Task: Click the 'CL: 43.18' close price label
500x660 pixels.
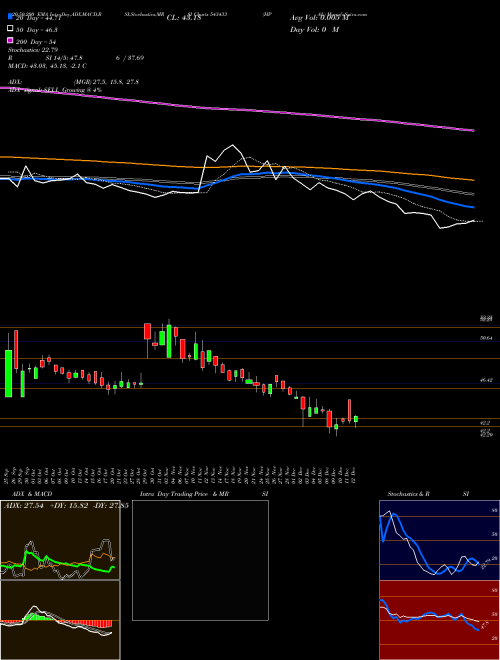Action: coord(184,18)
